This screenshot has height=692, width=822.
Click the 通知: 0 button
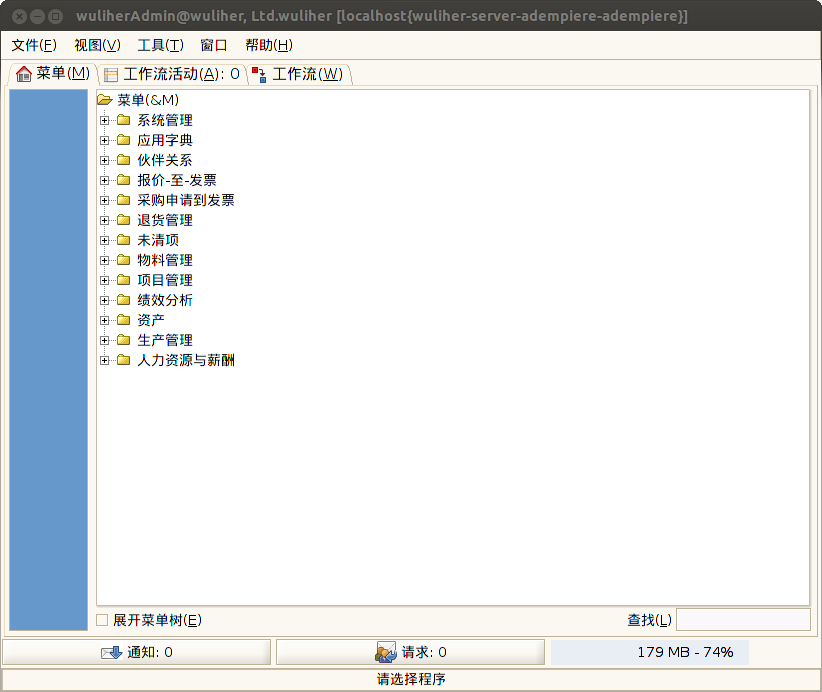tap(137, 652)
